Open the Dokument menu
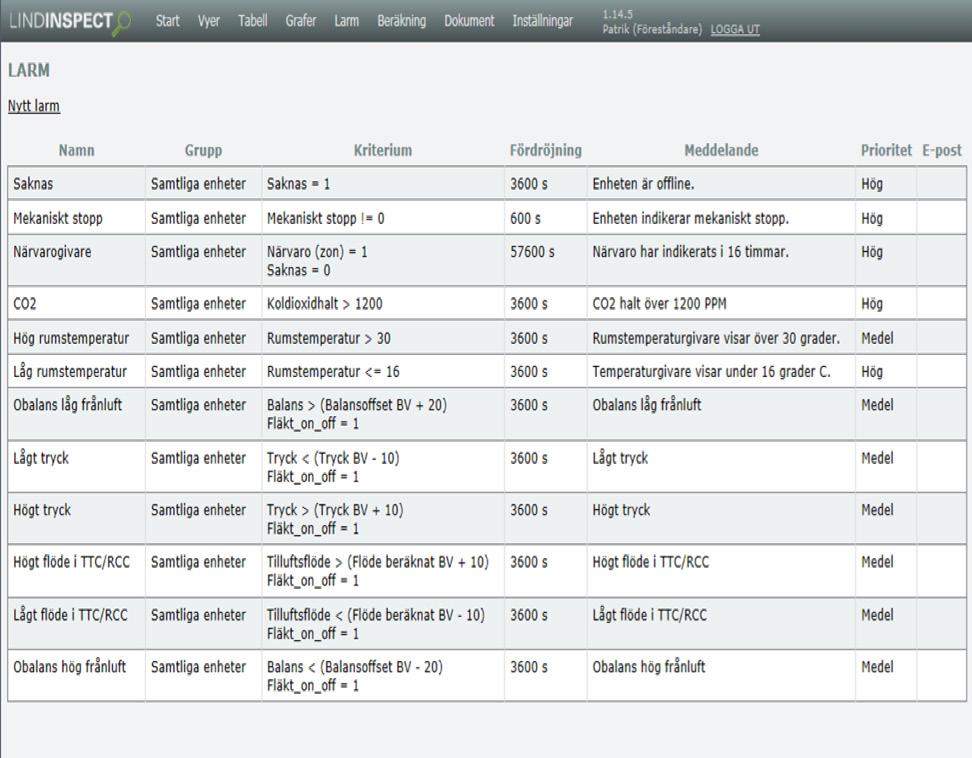Image resolution: width=972 pixels, height=758 pixels. [469, 21]
